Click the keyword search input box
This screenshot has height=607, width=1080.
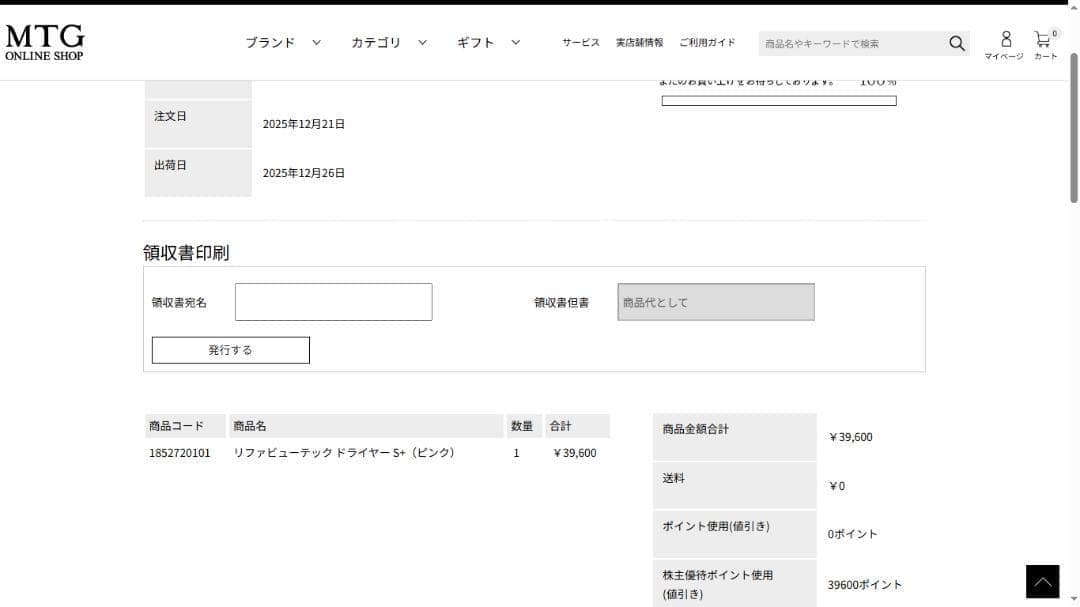click(855, 43)
